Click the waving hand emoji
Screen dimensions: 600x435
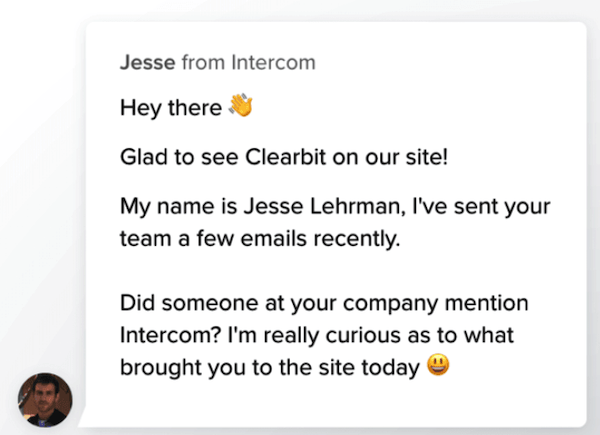pyautogui.click(x=241, y=105)
